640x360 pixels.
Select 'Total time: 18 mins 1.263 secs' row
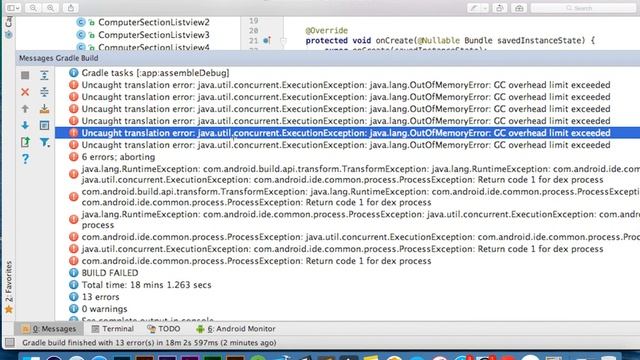point(146,284)
